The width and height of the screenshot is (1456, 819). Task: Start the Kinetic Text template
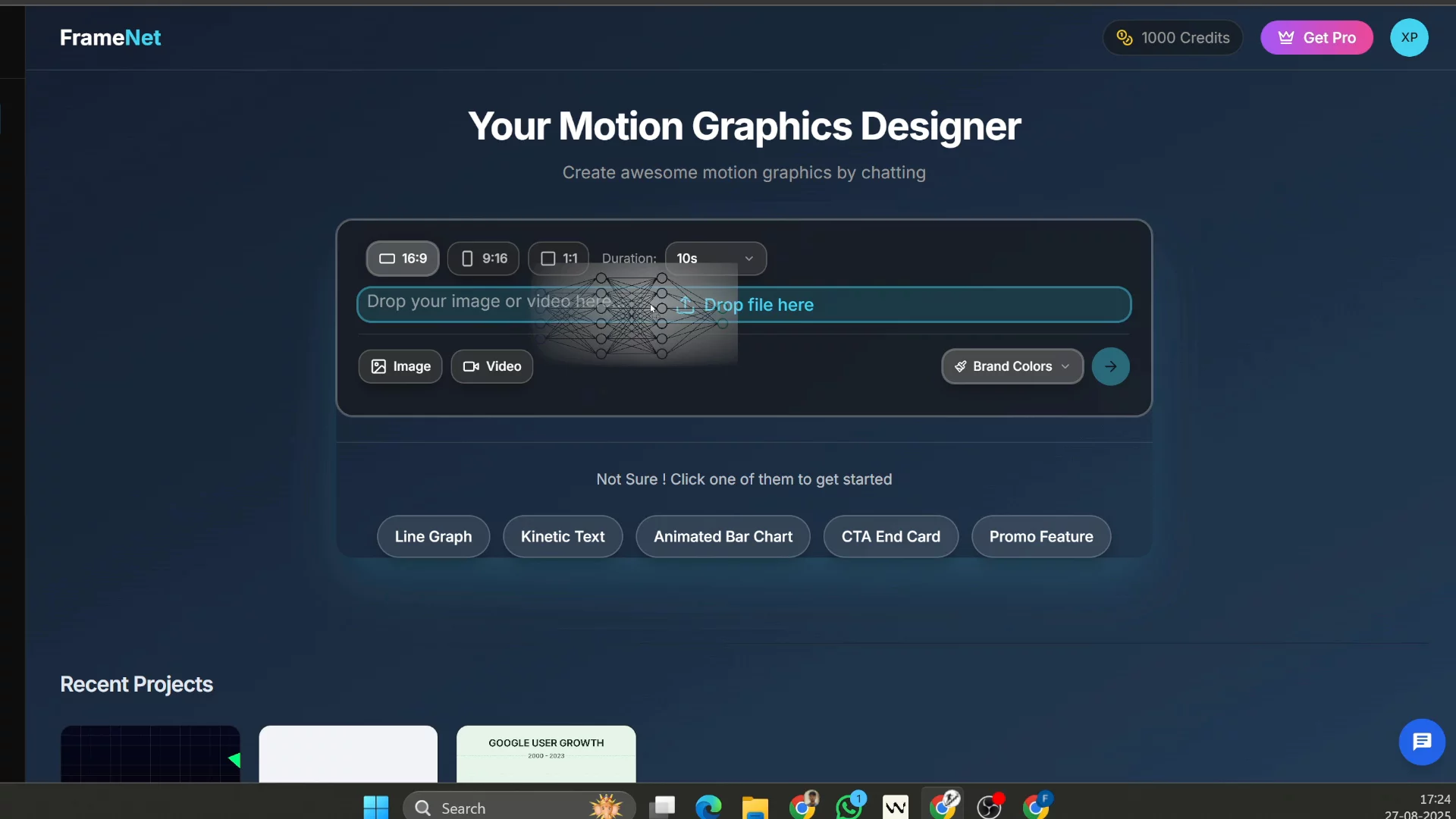pos(562,536)
